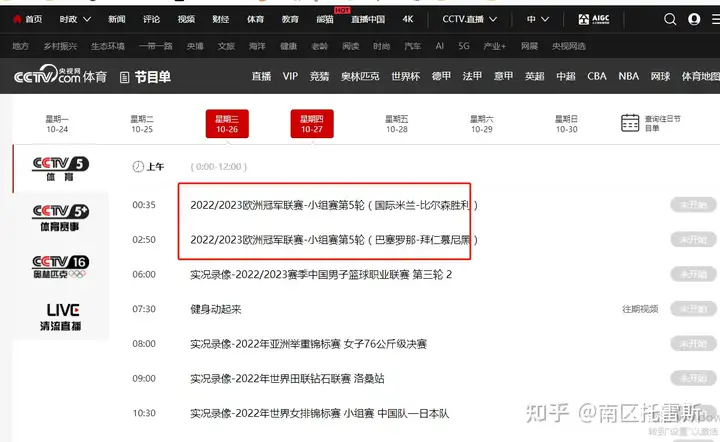Open the 央视网选 secondary nav link
The width and height of the screenshot is (720, 442).
point(568,46)
